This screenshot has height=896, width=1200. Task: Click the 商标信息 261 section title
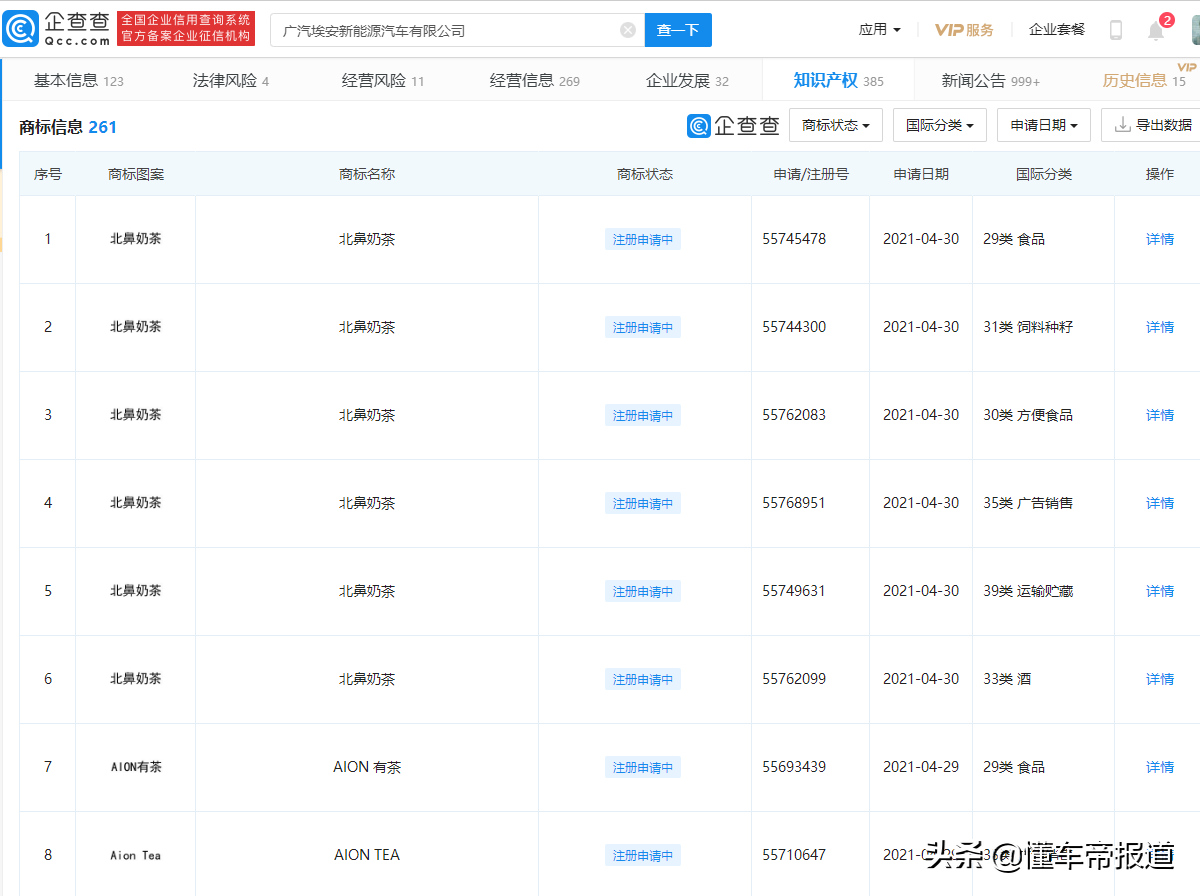click(68, 127)
